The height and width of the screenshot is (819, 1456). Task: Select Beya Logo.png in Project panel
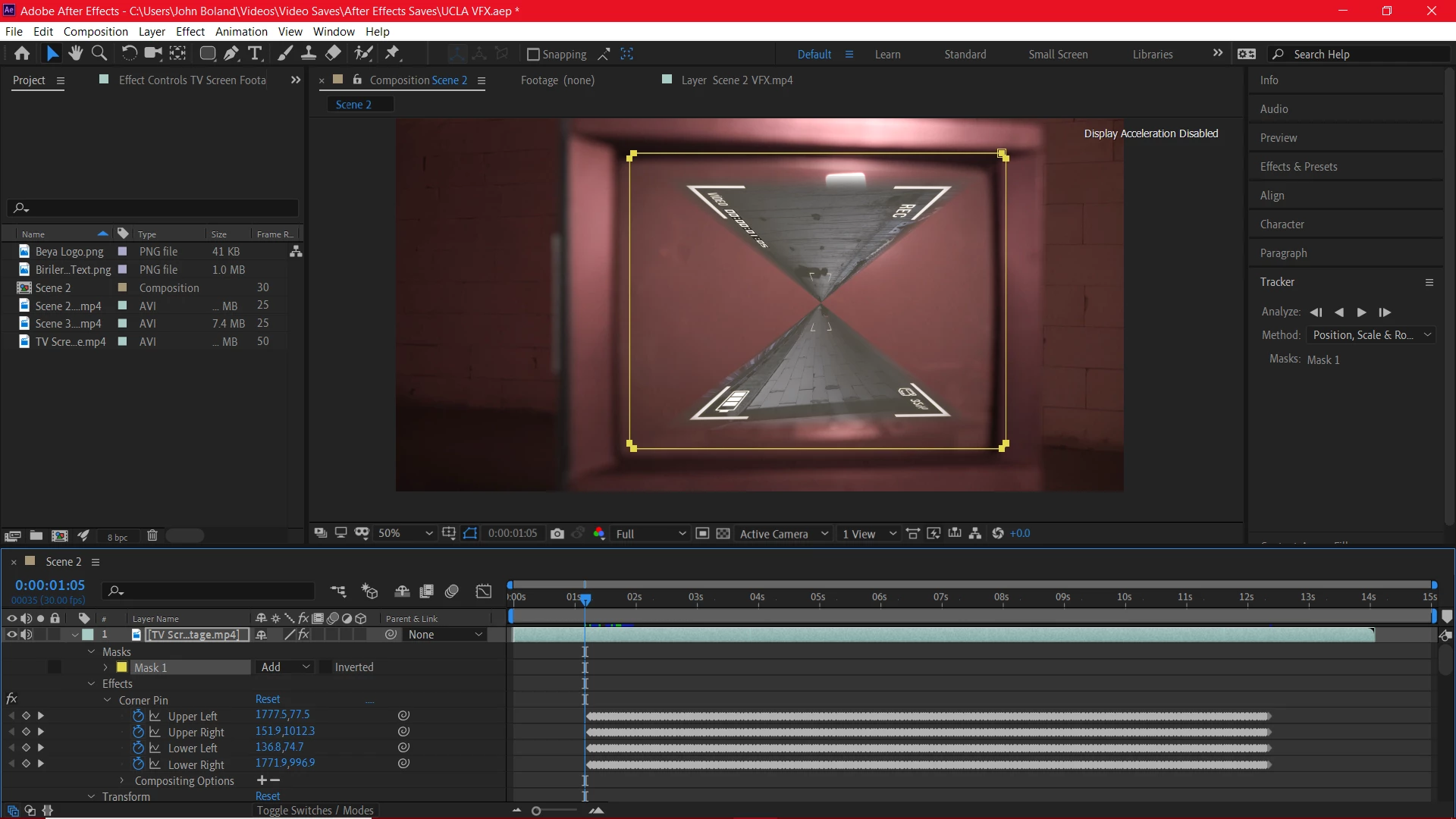69,252
